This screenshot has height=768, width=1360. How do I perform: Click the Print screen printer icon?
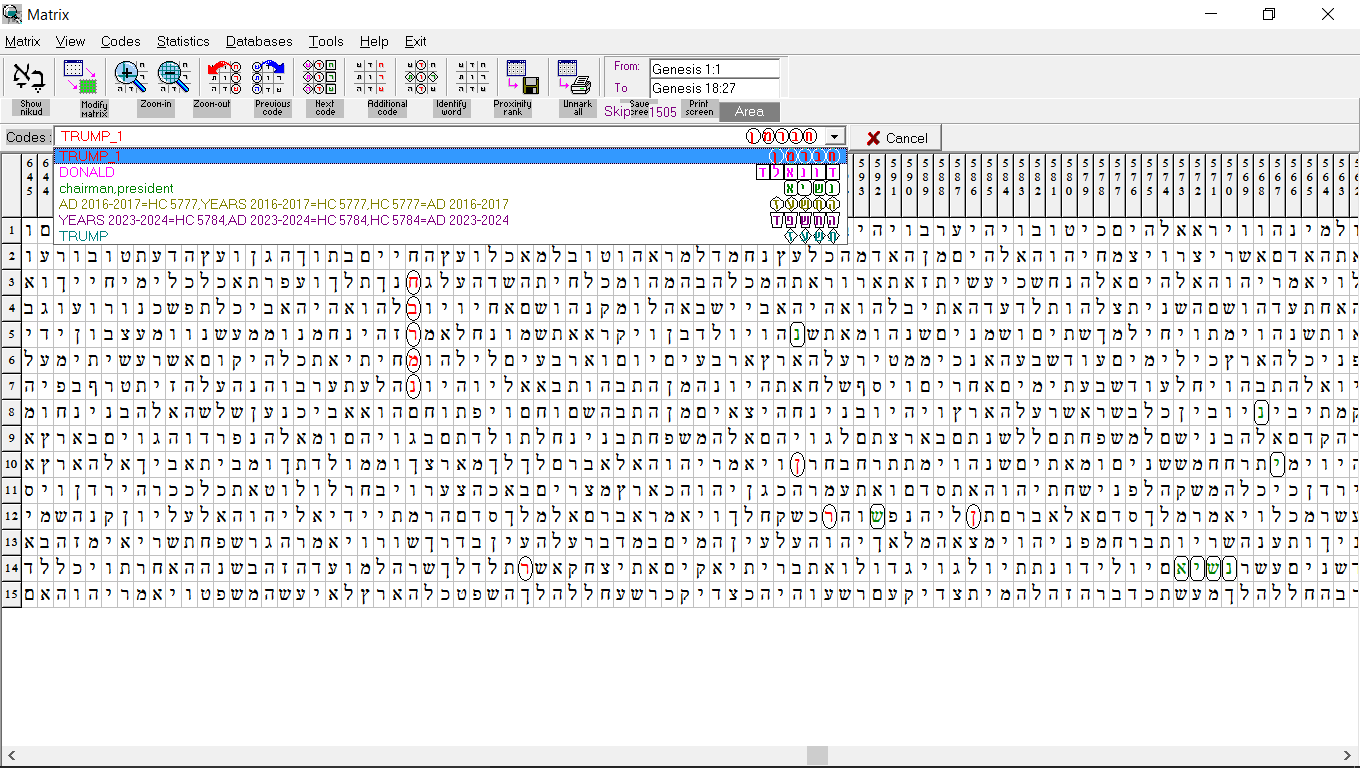pos(575,76)
